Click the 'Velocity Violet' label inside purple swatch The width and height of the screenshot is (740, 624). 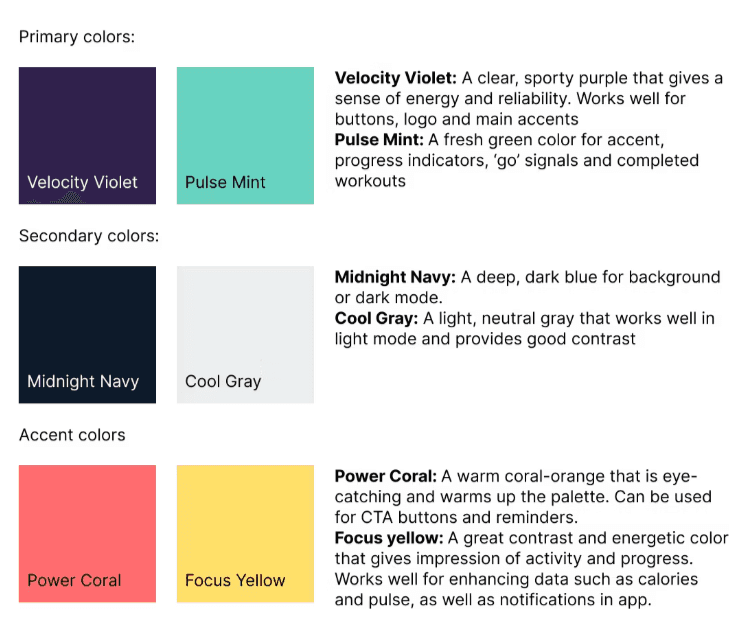tap(82, 182)
